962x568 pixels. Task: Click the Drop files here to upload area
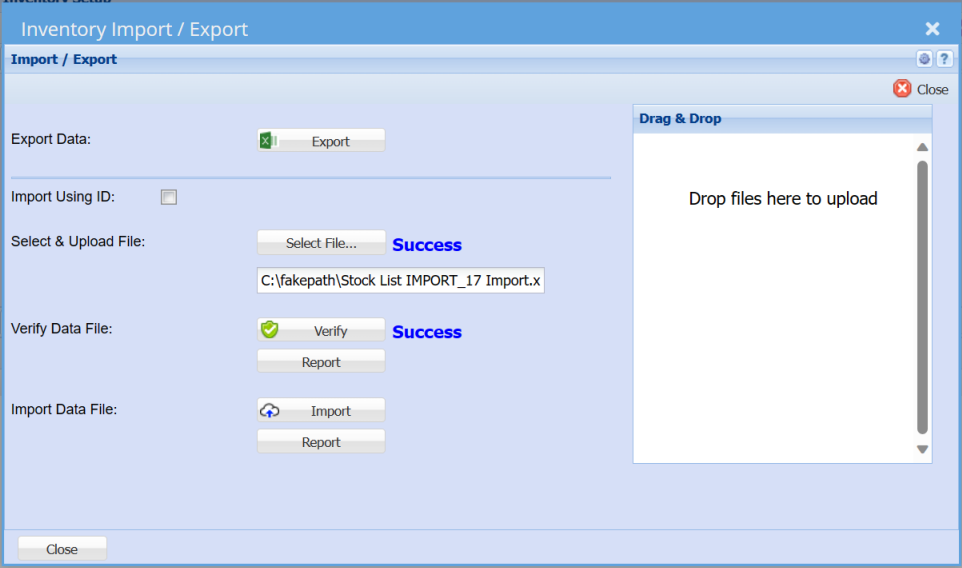(x=783, y=199)
